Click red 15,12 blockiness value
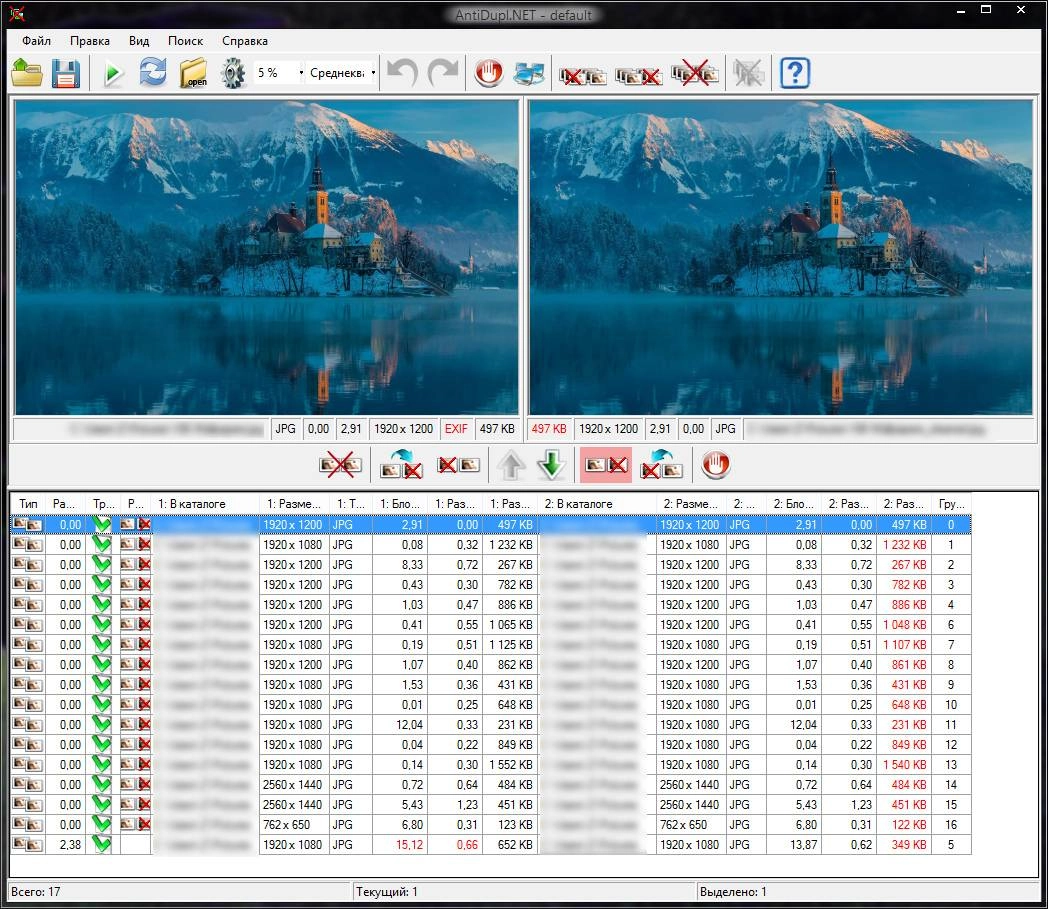Image resolution: width=1048 pixels, height=909 pixels. [401, 845]
